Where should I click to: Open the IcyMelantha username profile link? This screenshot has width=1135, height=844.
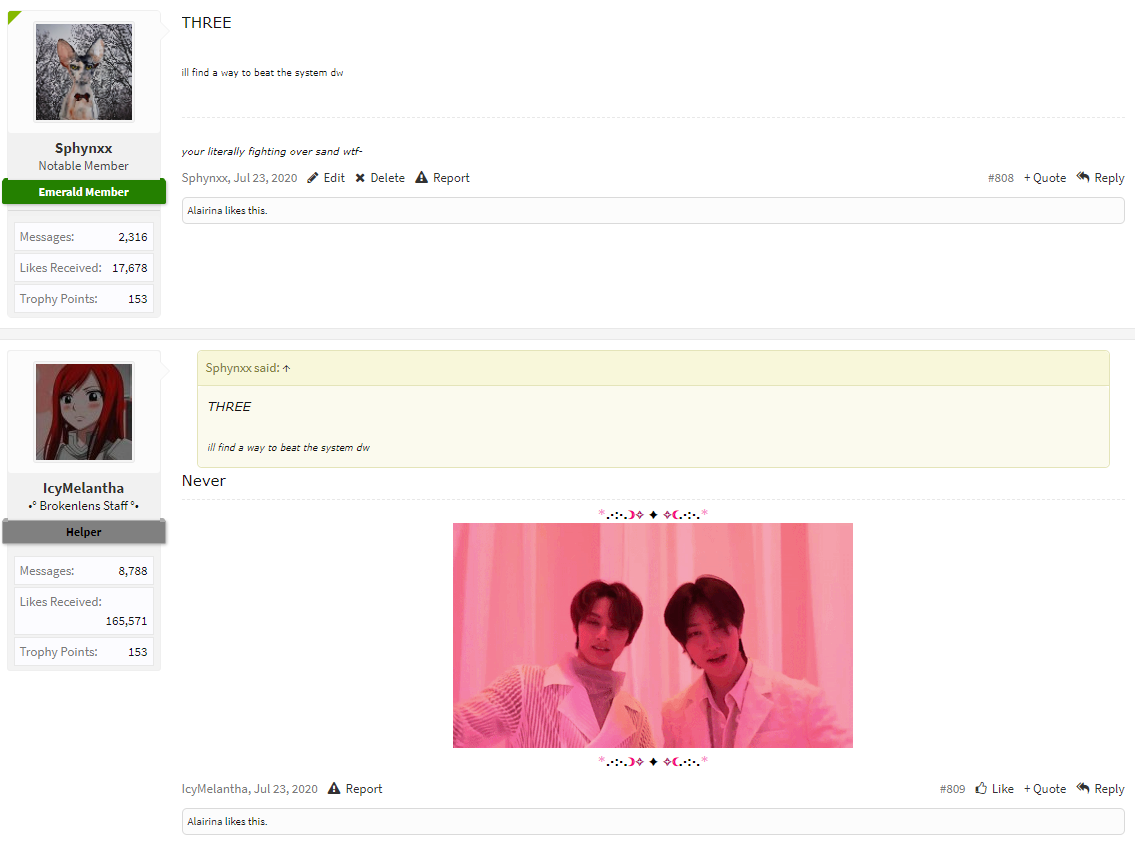coord(83,488)
